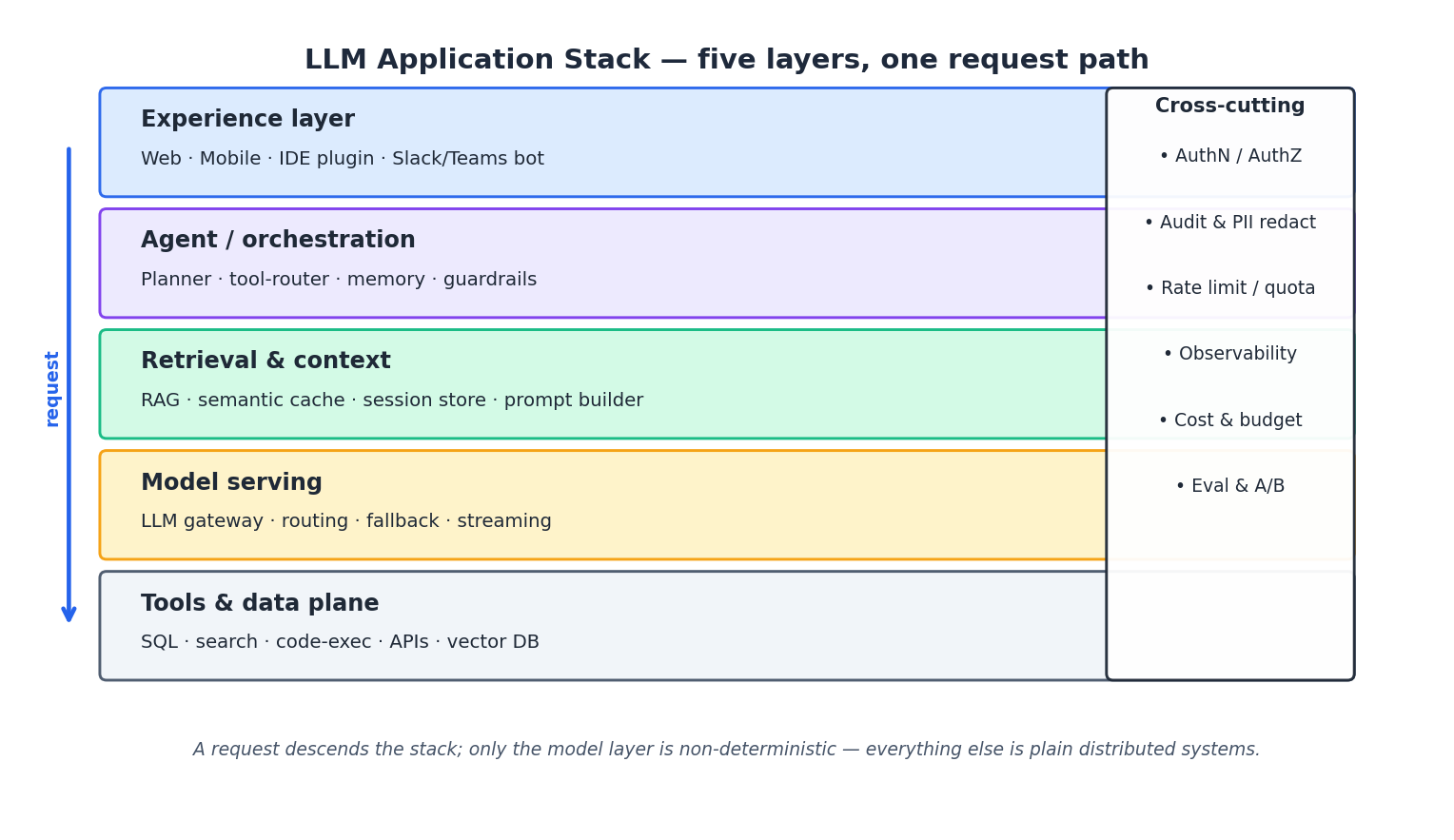Click the Slack/Teams bot label
1454x840 pixels.
(x=468, y=158)
